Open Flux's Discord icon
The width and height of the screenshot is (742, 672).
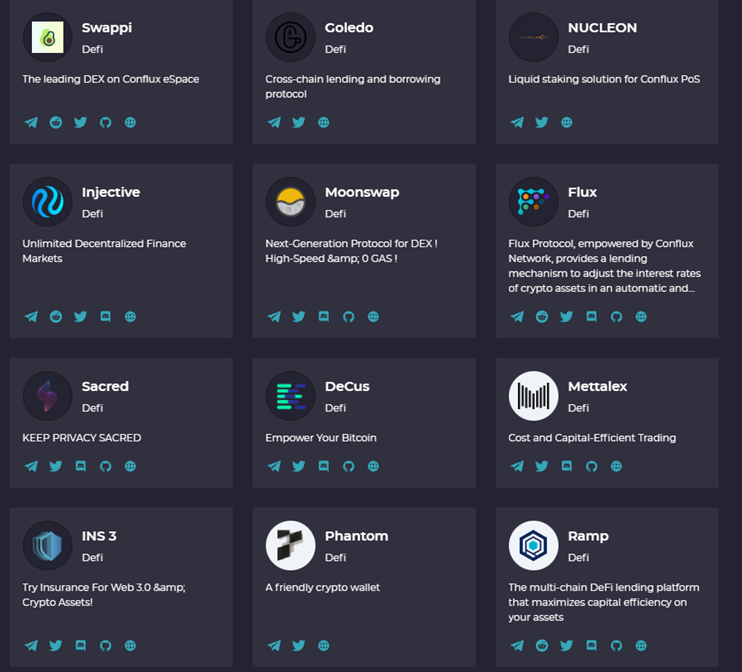(x=592, y=317)
